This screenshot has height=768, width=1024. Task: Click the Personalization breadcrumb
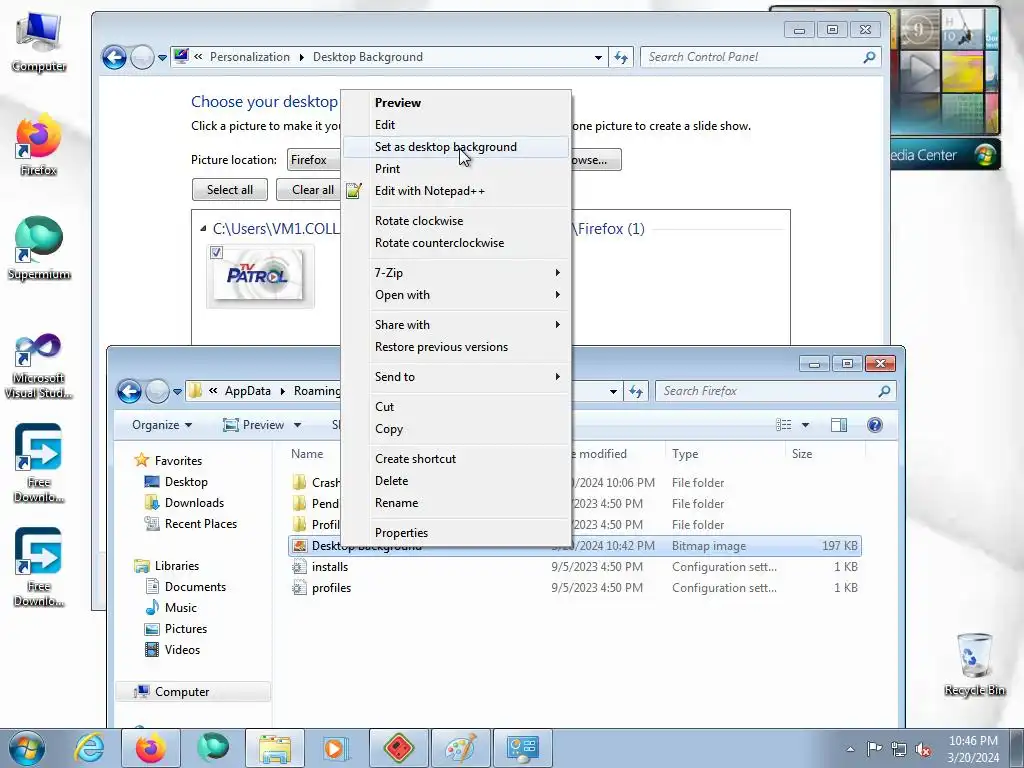[x=249, y=57]
